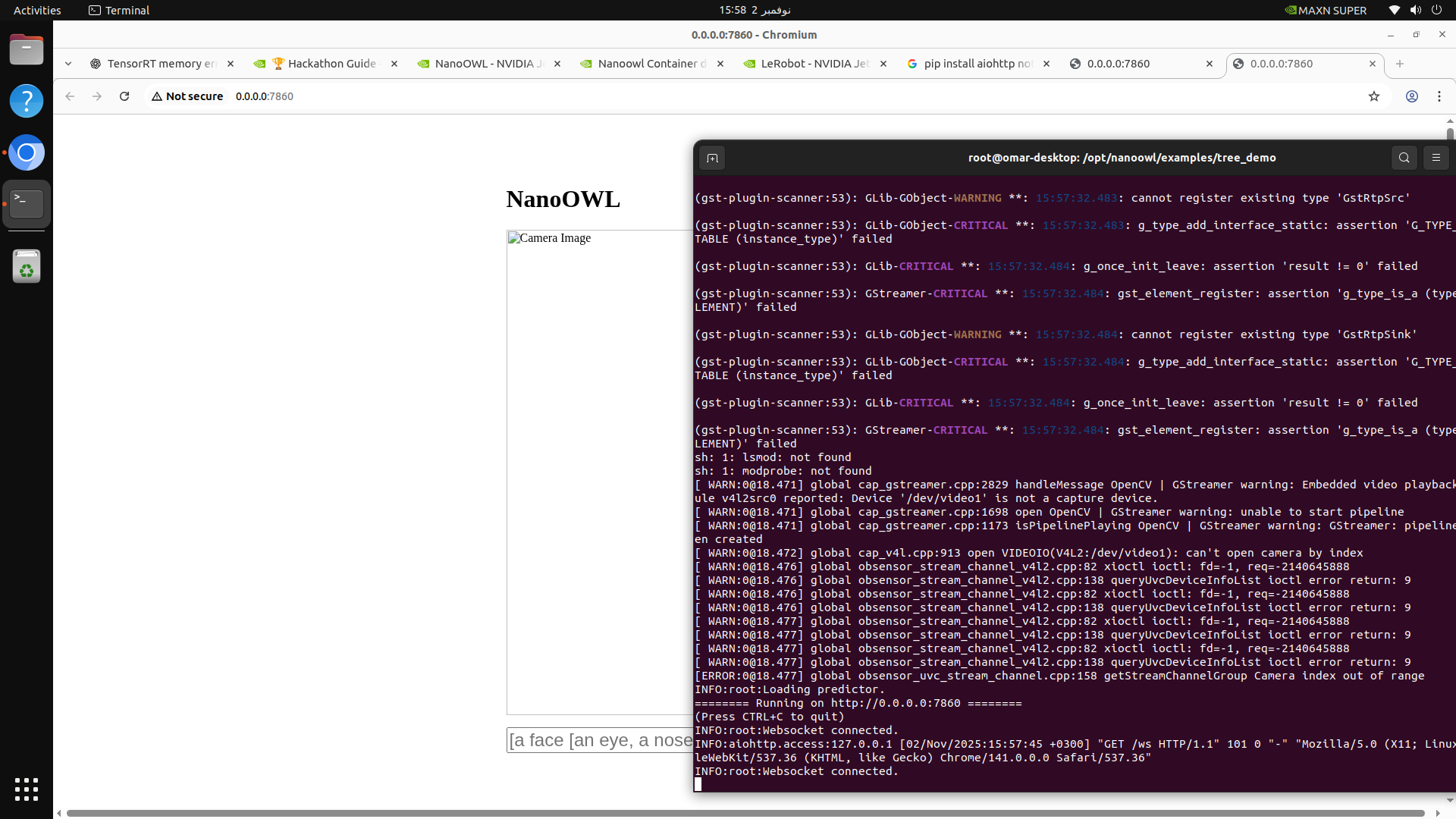Viewport: 1456px width, 819px height.
Task: Open the Chromium three-dot menu
Action: [x=1439, y=96]
